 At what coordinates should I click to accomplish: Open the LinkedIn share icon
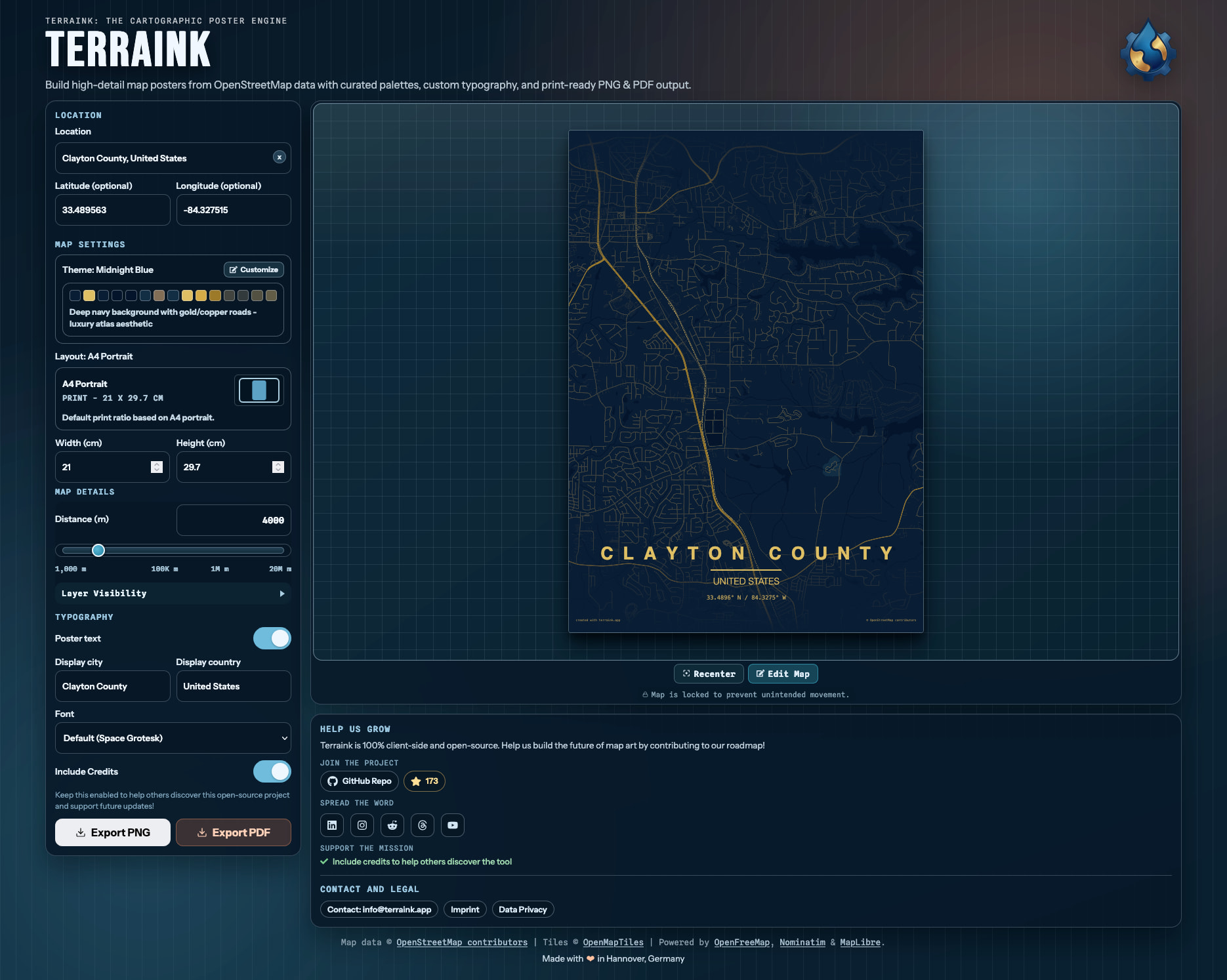pos(332,825)
